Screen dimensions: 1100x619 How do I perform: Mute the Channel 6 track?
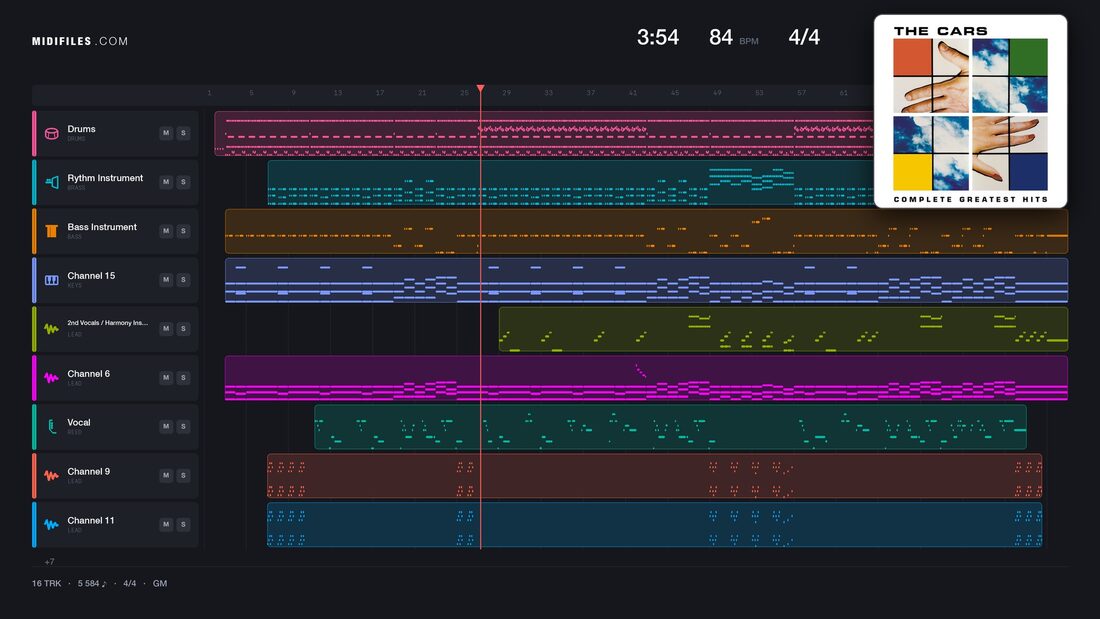166,378
